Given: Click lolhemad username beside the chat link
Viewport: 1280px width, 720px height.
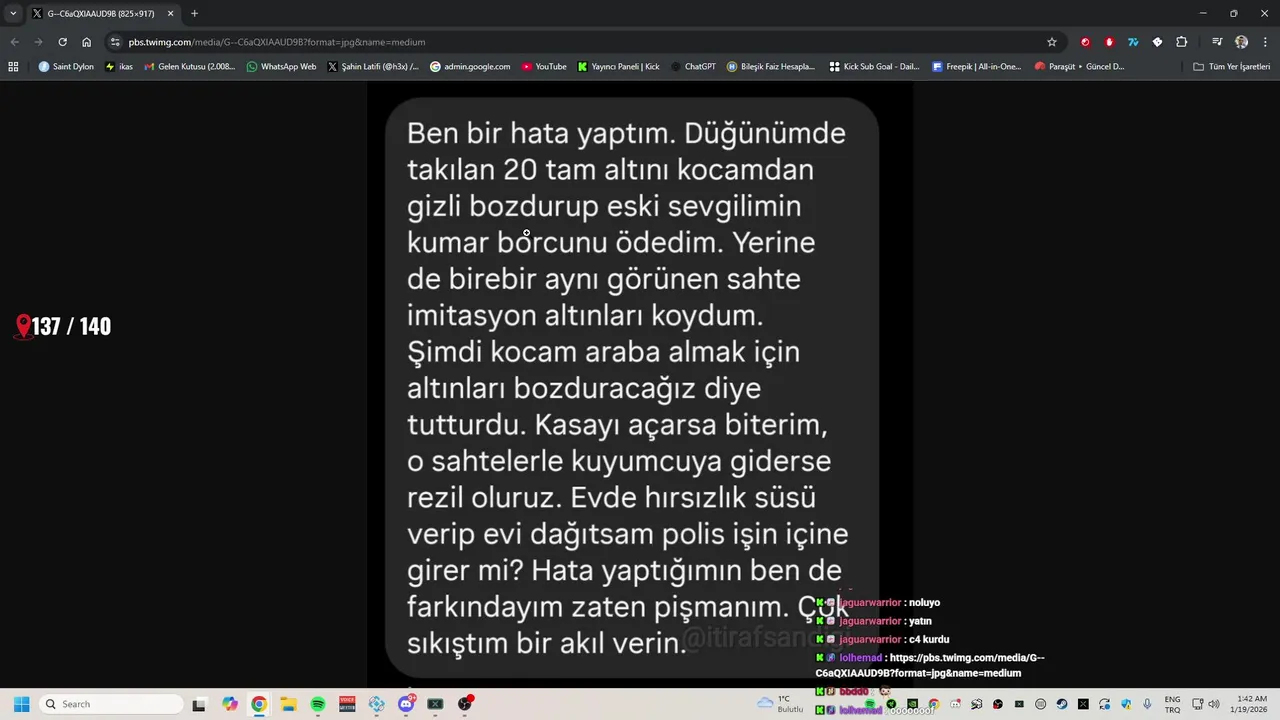Looking at the screenshot, I should click(860, 658).
